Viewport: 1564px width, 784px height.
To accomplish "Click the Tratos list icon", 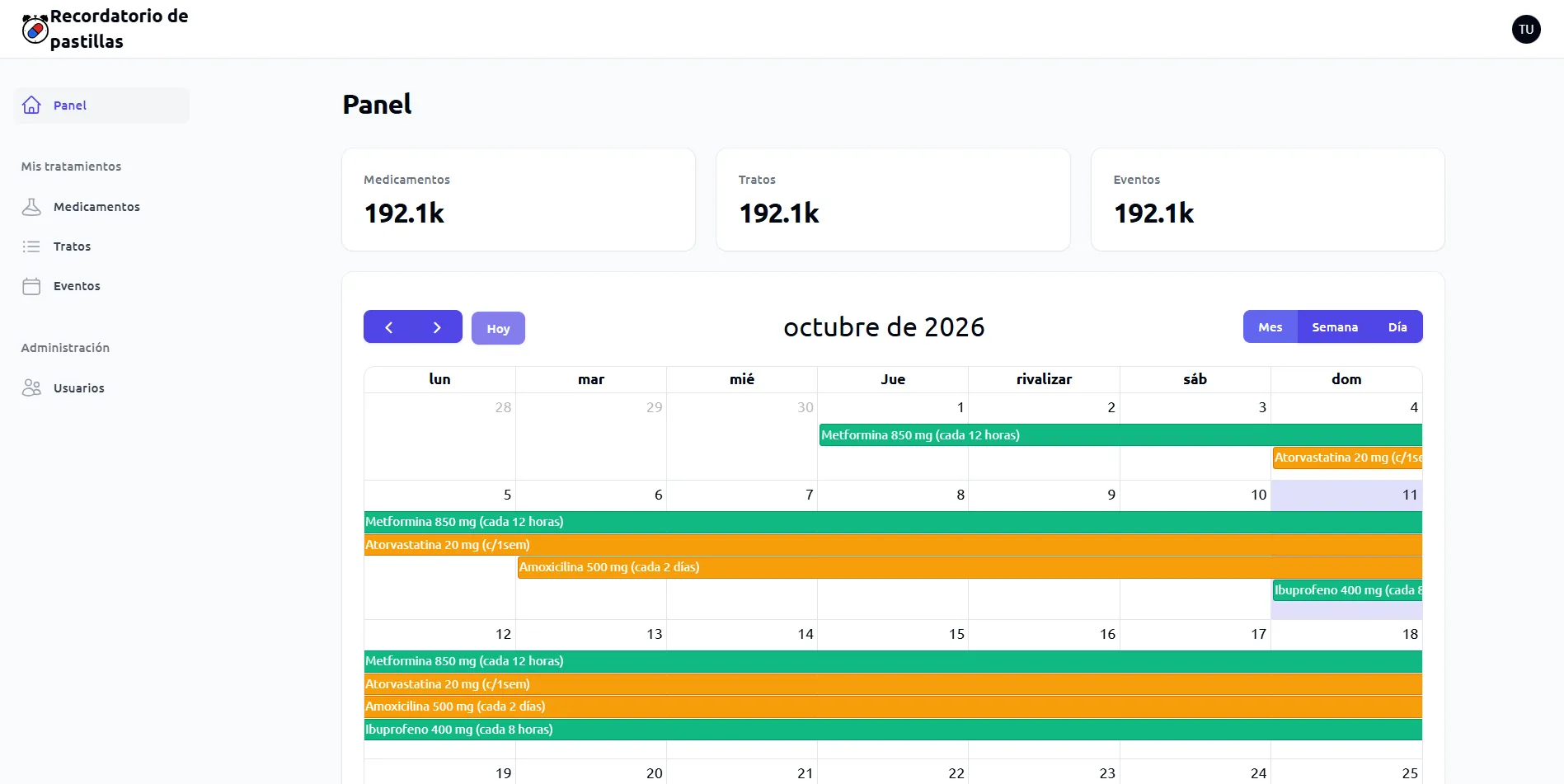I will pyautogui.click(x=31, y=246).
